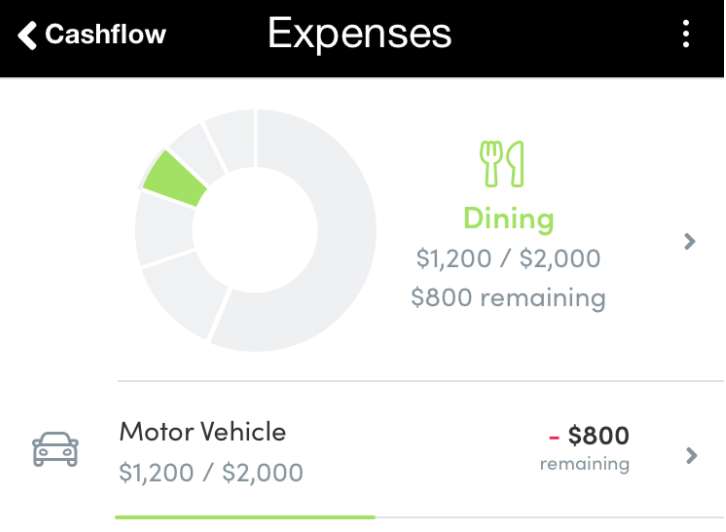
Task: Tap the Motor Vehicle - $800 remaining amount
Action: (x=590, y=436)
